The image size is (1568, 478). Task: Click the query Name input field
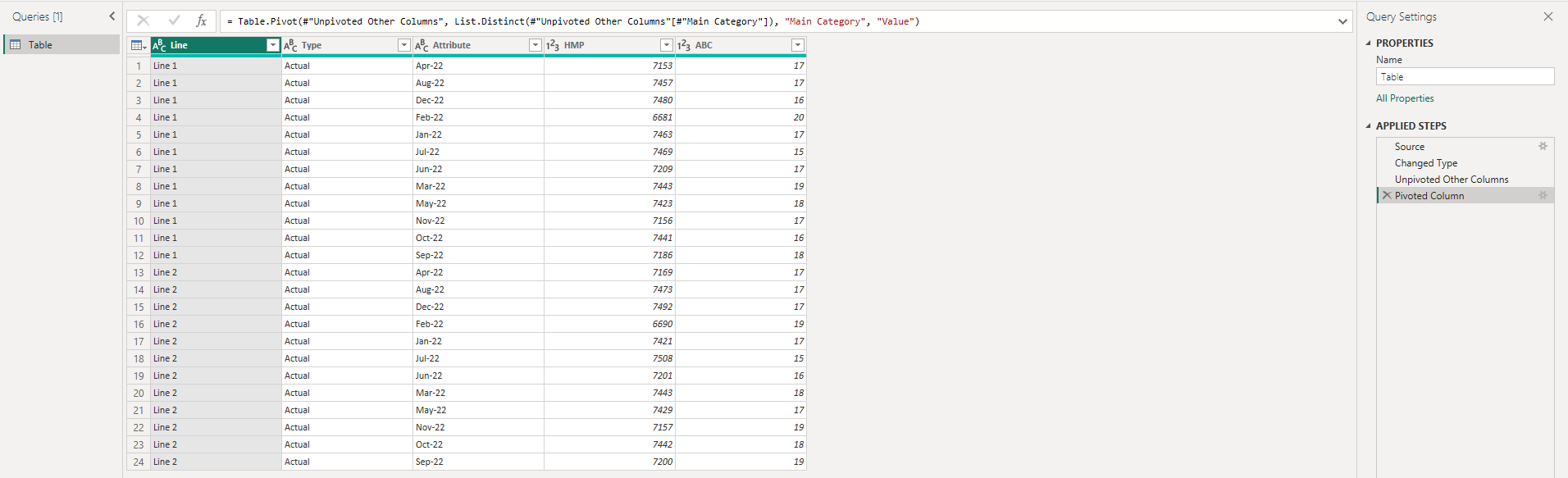[x=1465, y=76]
